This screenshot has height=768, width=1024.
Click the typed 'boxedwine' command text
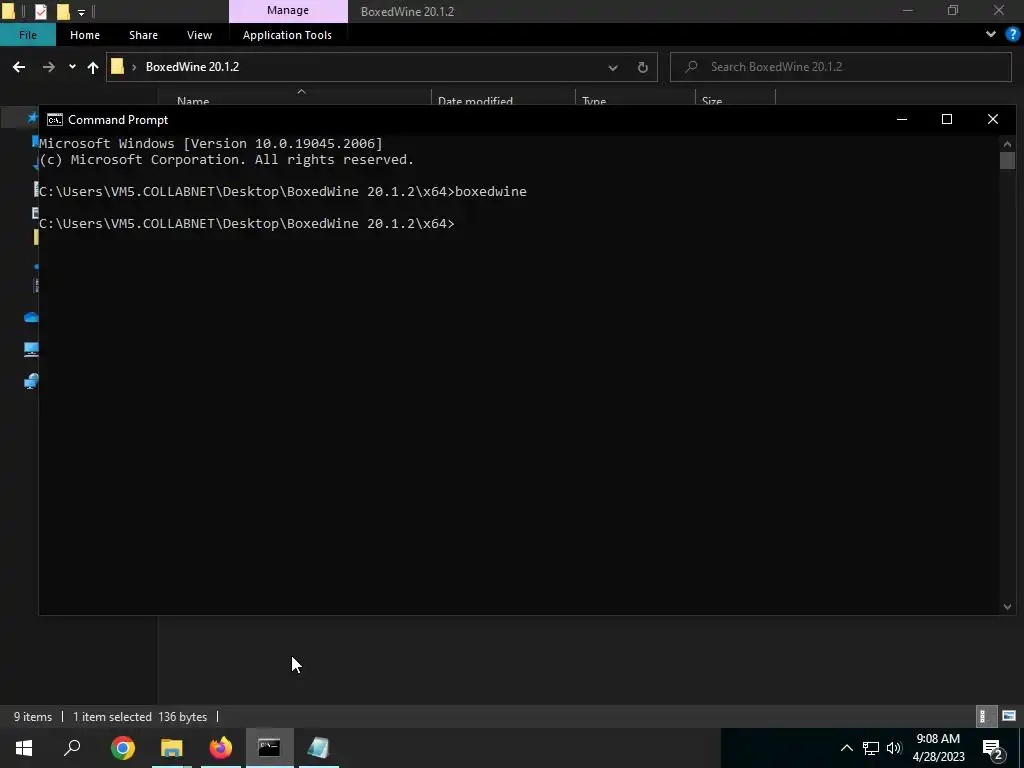pos(490,191)
